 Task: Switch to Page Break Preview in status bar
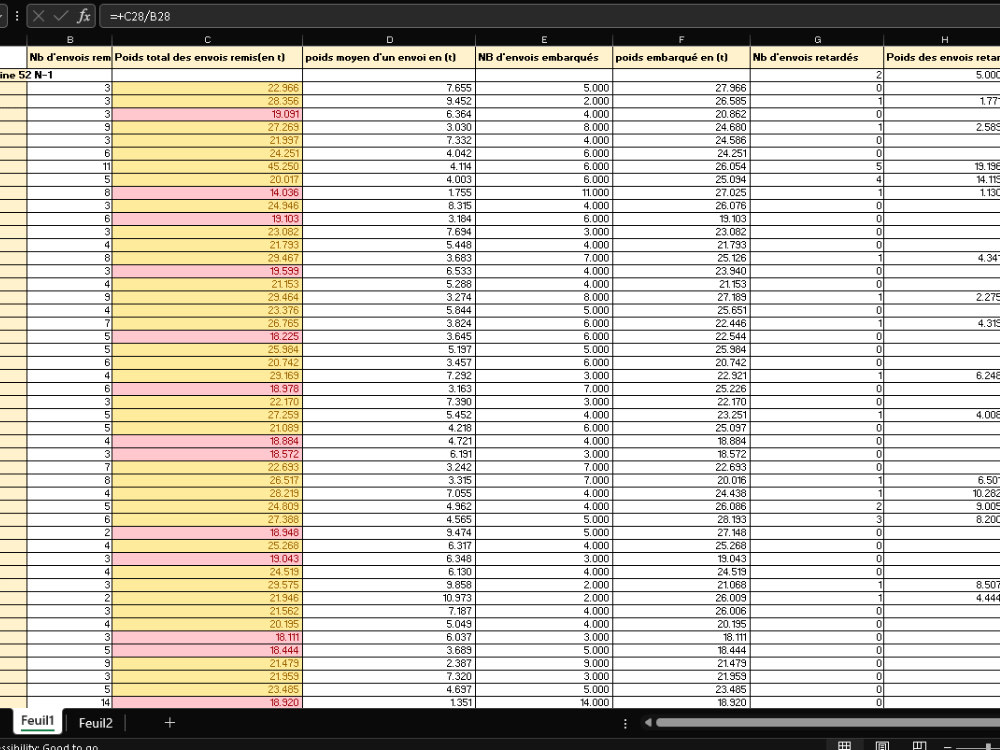pos(919,746)
